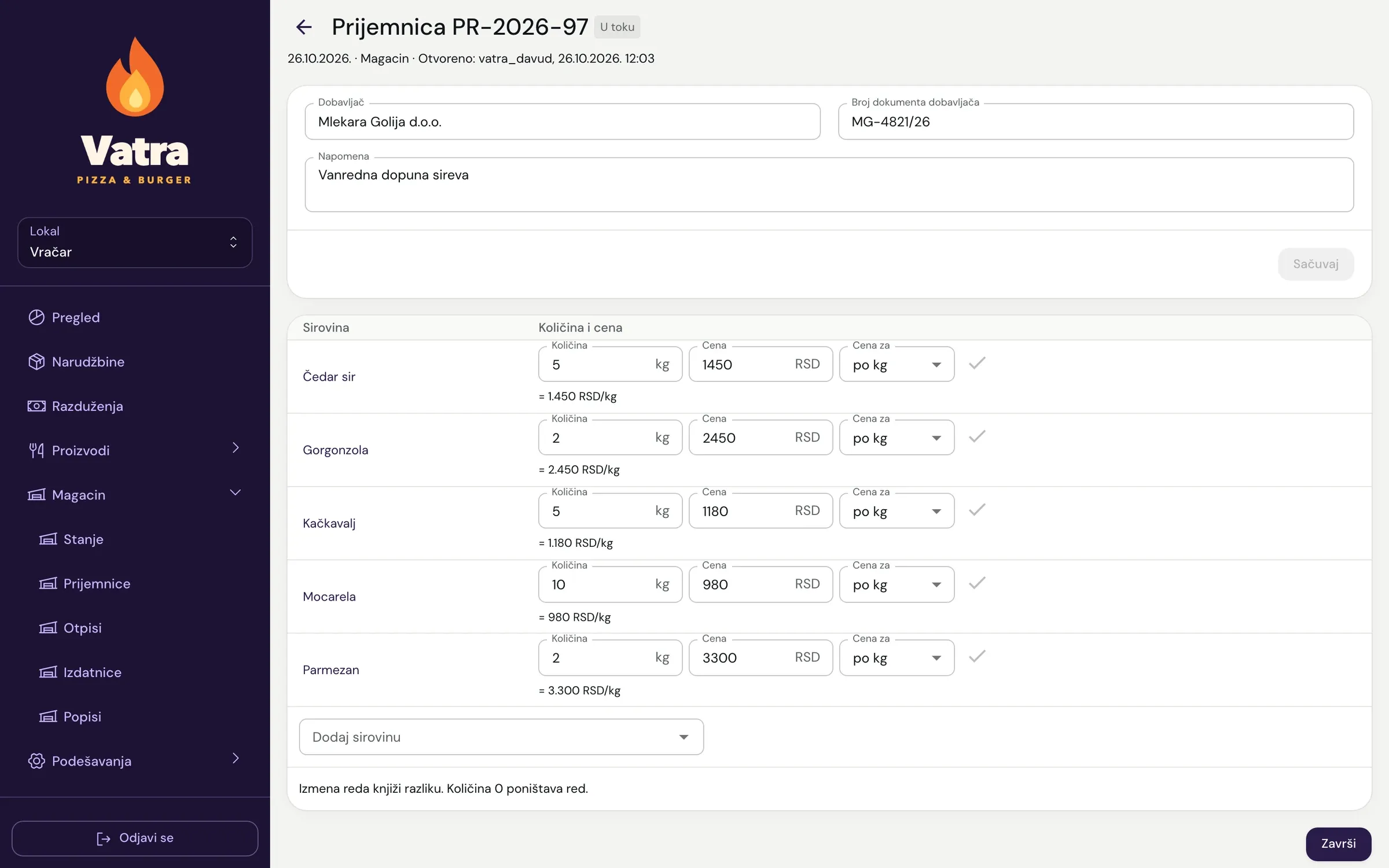Click the Cena field for Parmezan

pyautogui.click(x=760, y=658)
